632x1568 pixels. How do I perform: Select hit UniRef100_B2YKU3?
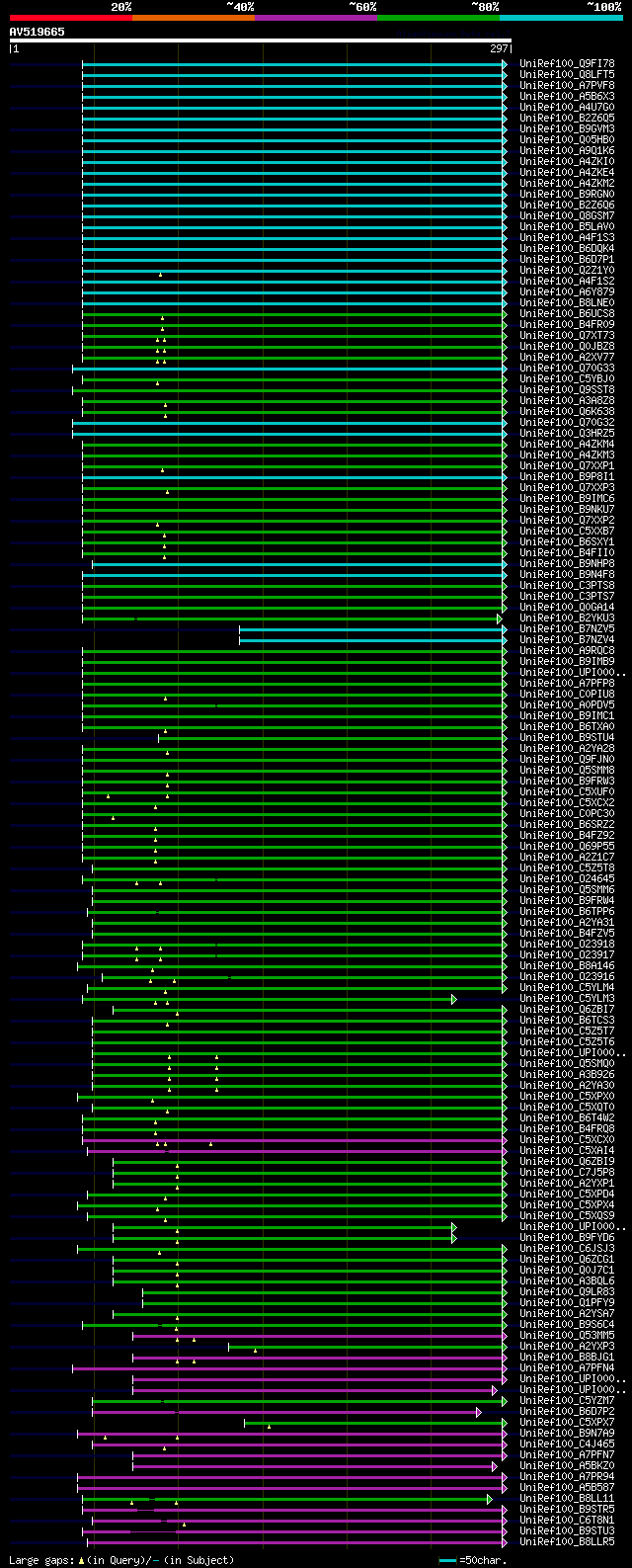567,618
